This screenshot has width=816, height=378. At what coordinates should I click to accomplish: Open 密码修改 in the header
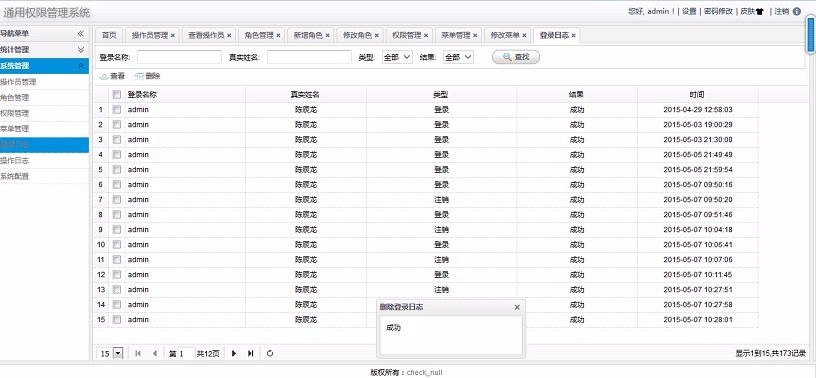coord(718,11)
